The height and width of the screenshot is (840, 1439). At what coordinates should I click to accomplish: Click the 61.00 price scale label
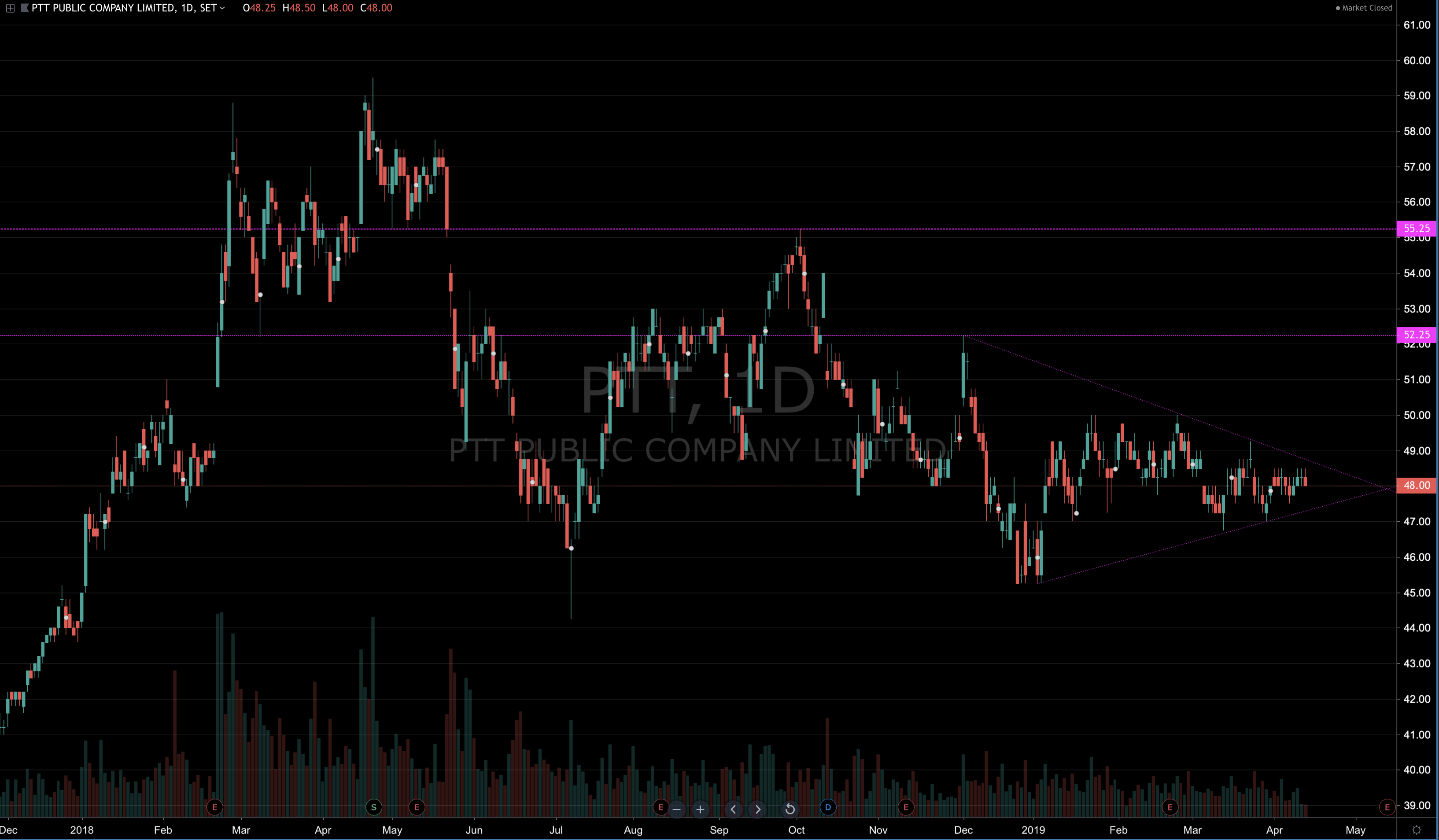1417,25
